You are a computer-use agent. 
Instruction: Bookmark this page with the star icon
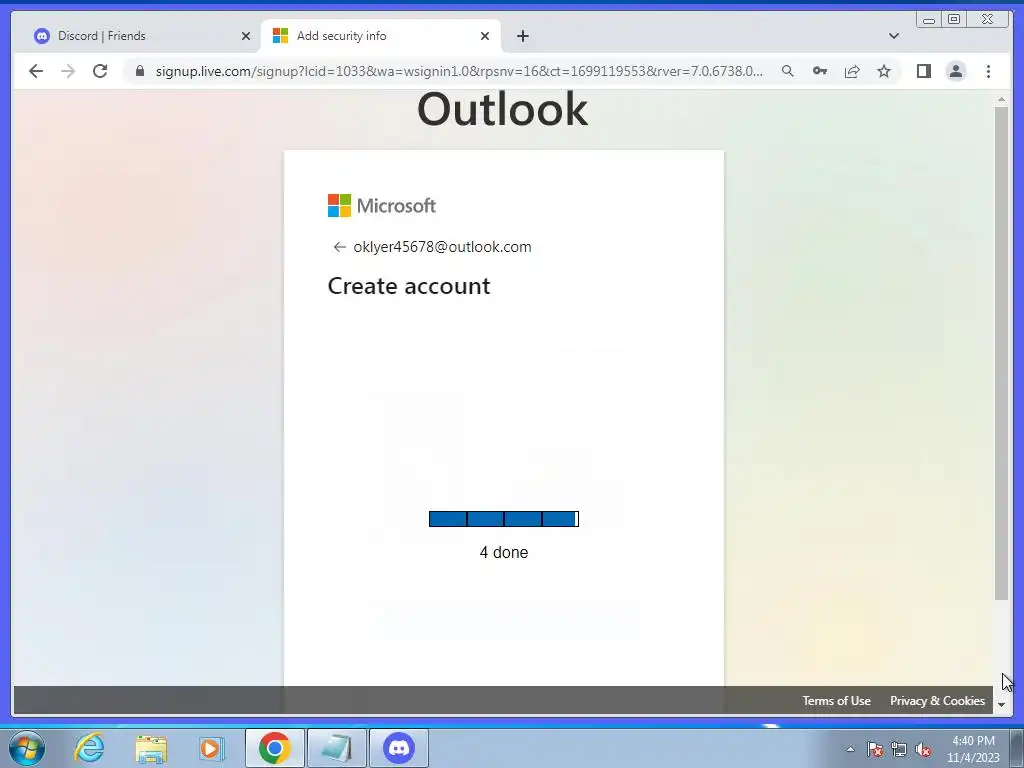tap(884, 71)
